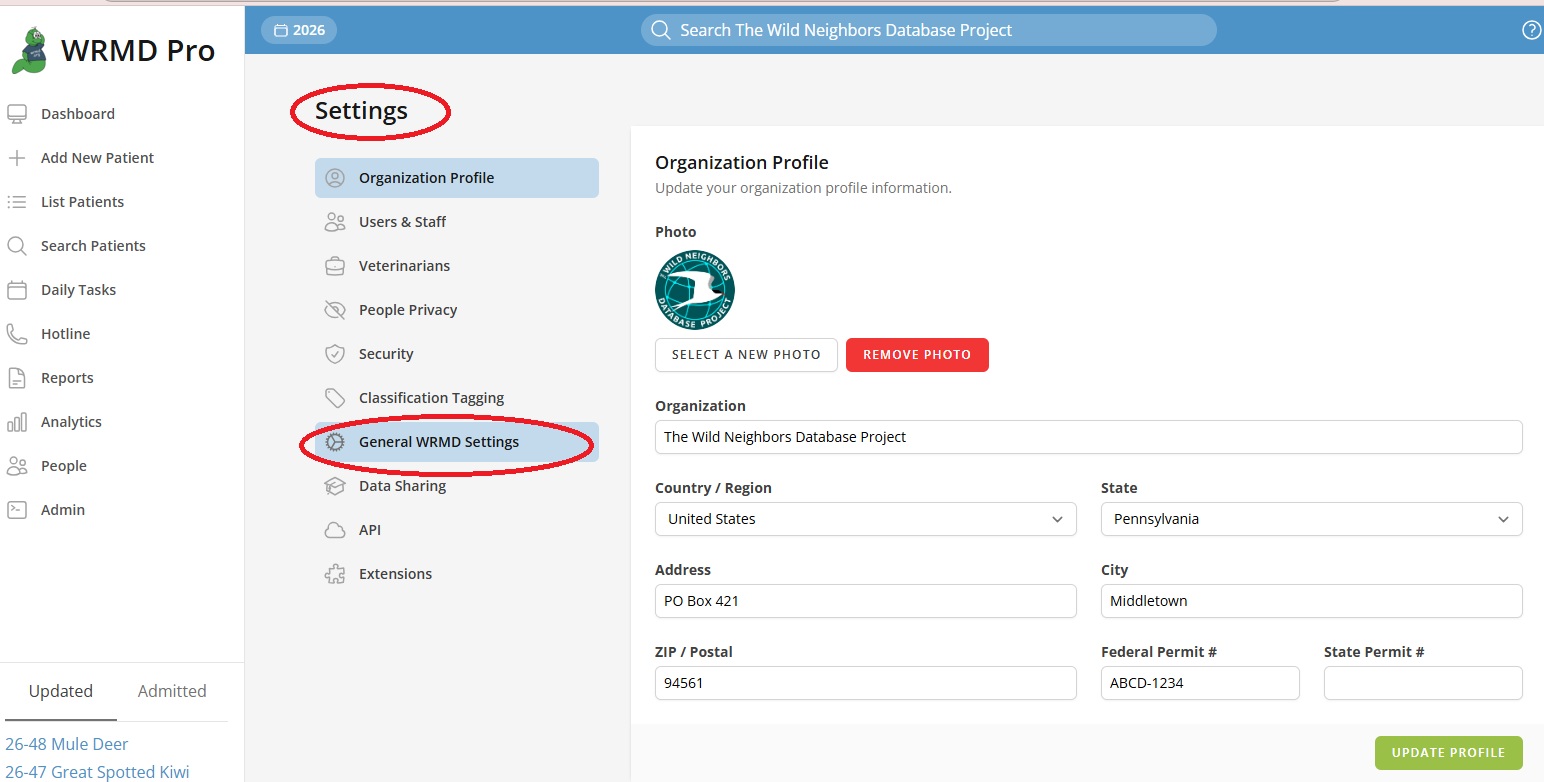Screen dimensions: 1544x782
Task: Click the Search Patients magnifier icon
Action: click(17, 246)
